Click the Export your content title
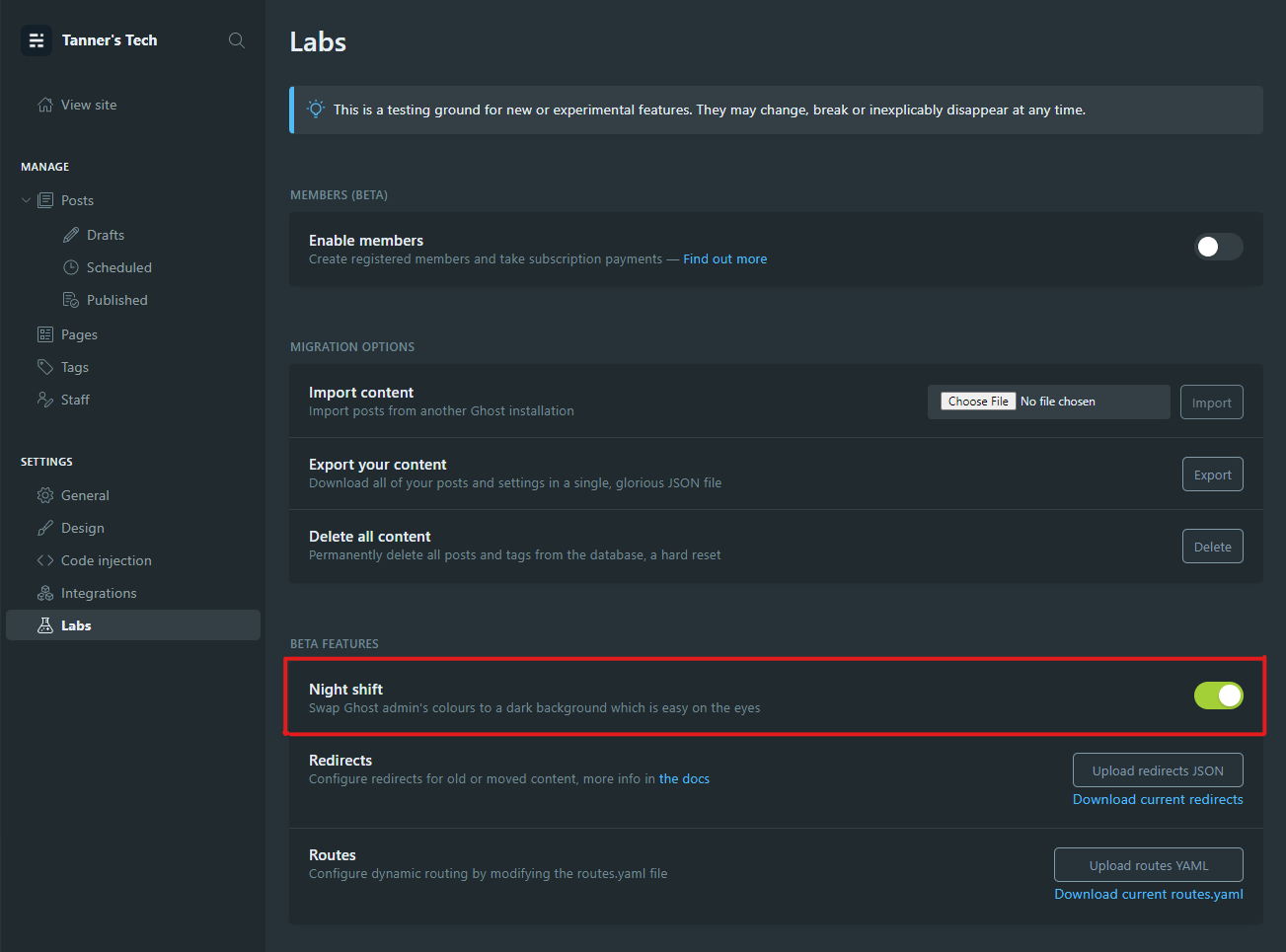Screen dimensions: 1286x952 pos(378,465)
